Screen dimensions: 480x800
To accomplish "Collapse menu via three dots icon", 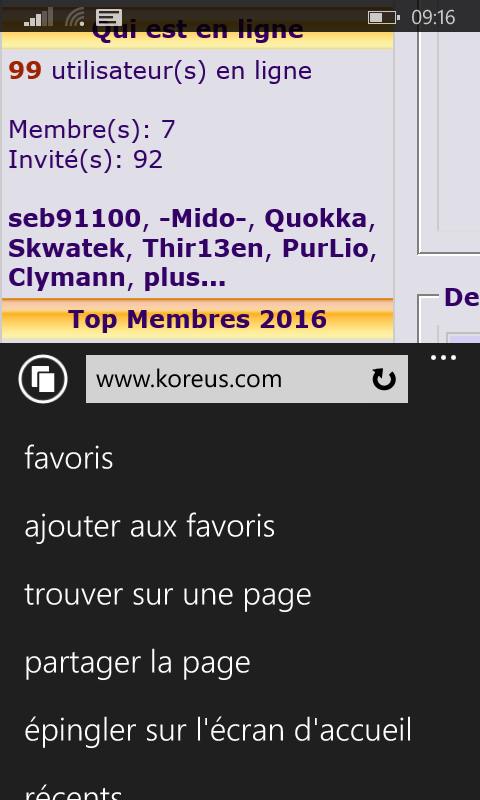I will point(443,358).
